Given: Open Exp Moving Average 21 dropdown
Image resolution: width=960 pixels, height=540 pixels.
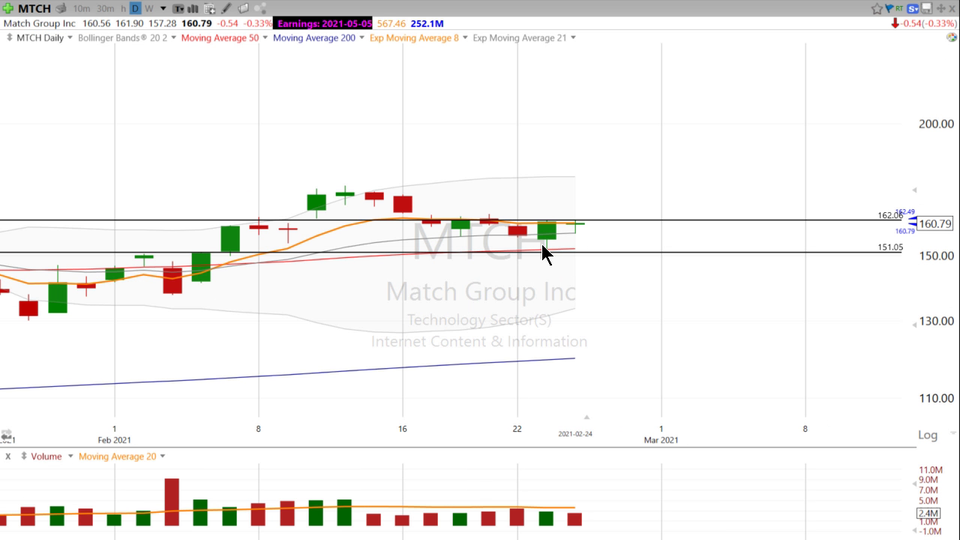Looking at the screenshot, I should (573, 38).
